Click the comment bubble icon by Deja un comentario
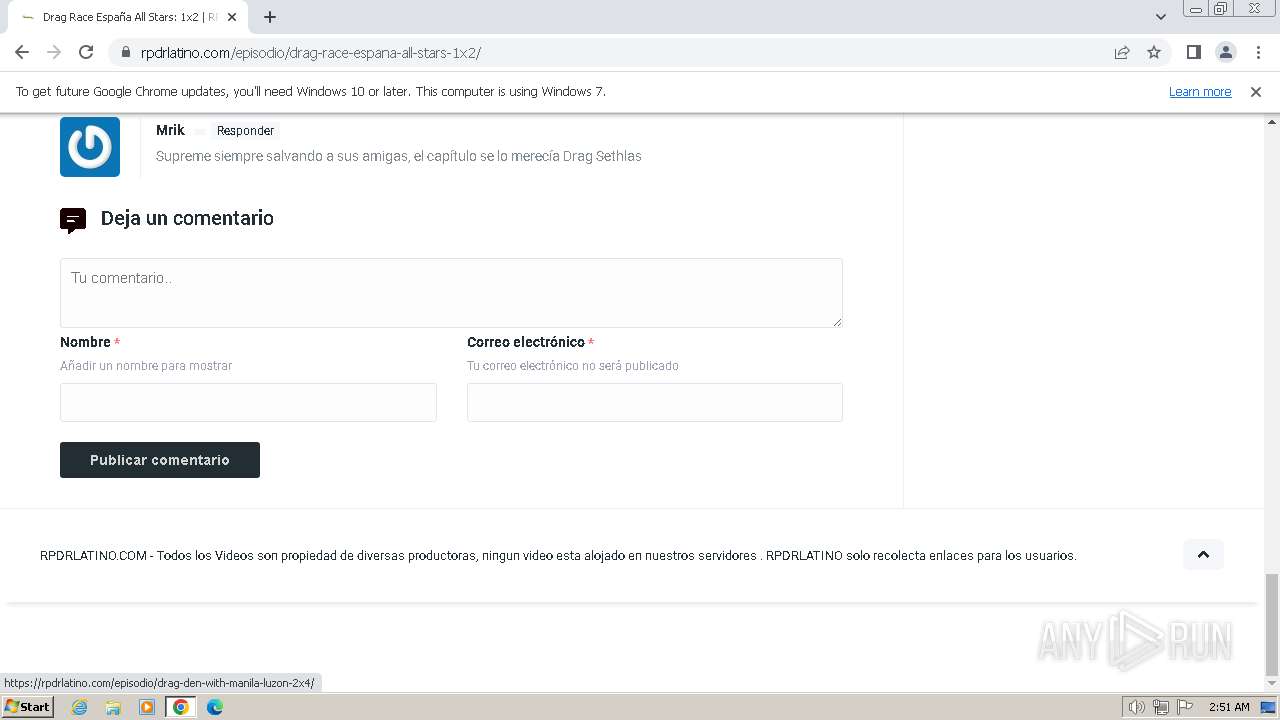Screen dimensions: 1280x720 point(73,220)
